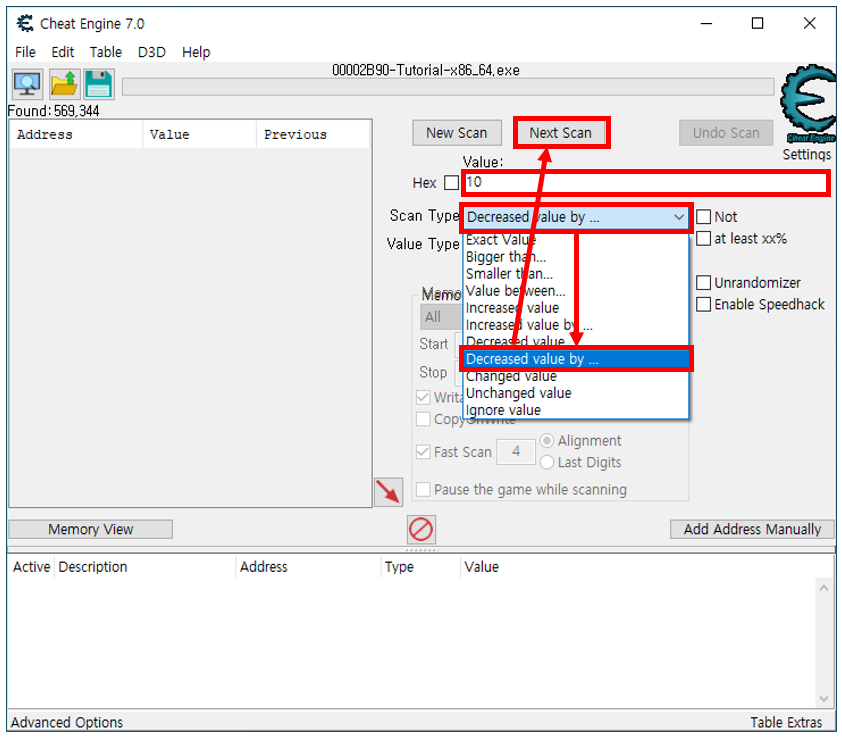Choose Changed value scan type

click(x=576, y=376)
